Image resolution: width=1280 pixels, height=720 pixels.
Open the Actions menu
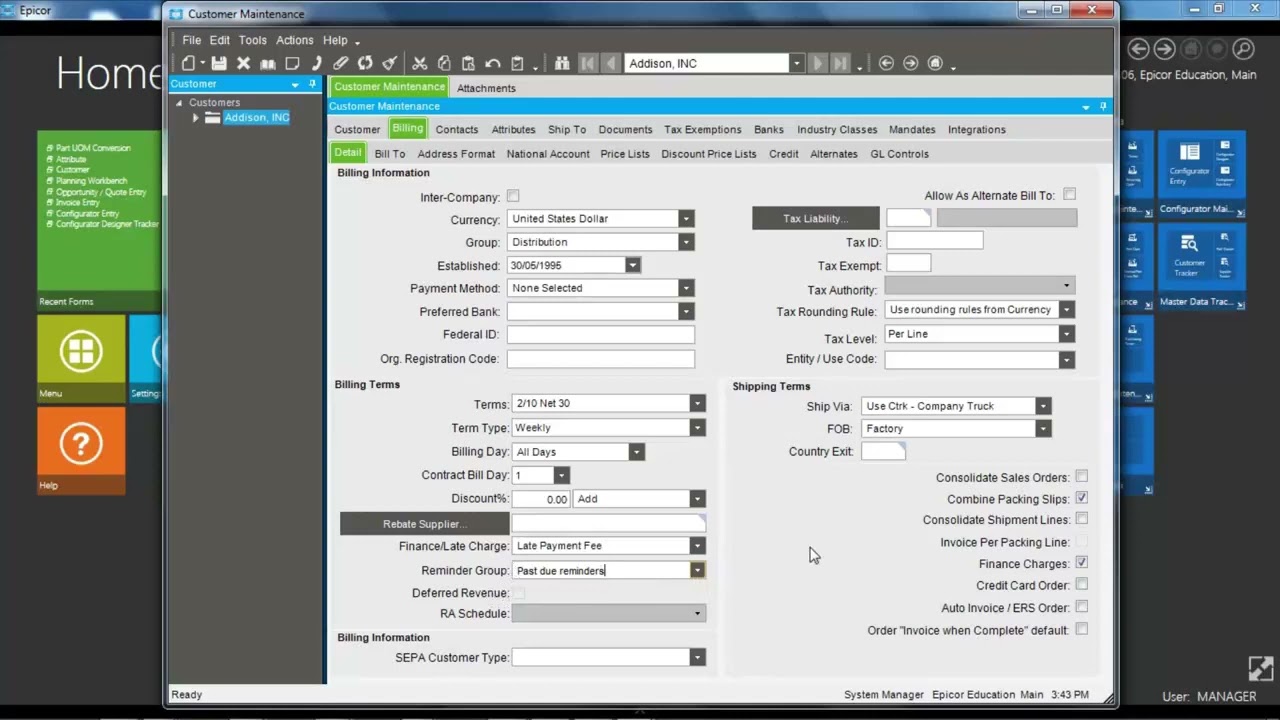pyautogui.click(x=295, y=40)
